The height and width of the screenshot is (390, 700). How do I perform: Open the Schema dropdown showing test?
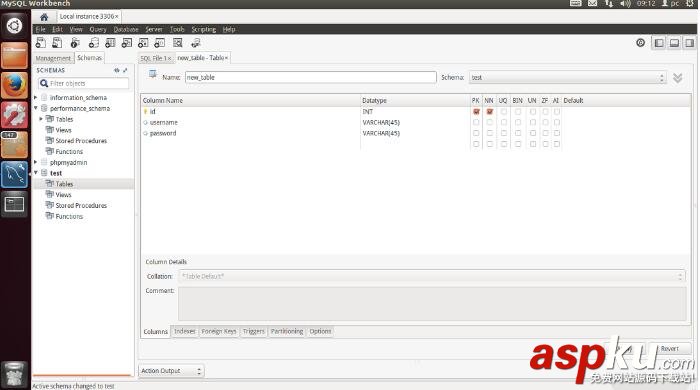567,78
